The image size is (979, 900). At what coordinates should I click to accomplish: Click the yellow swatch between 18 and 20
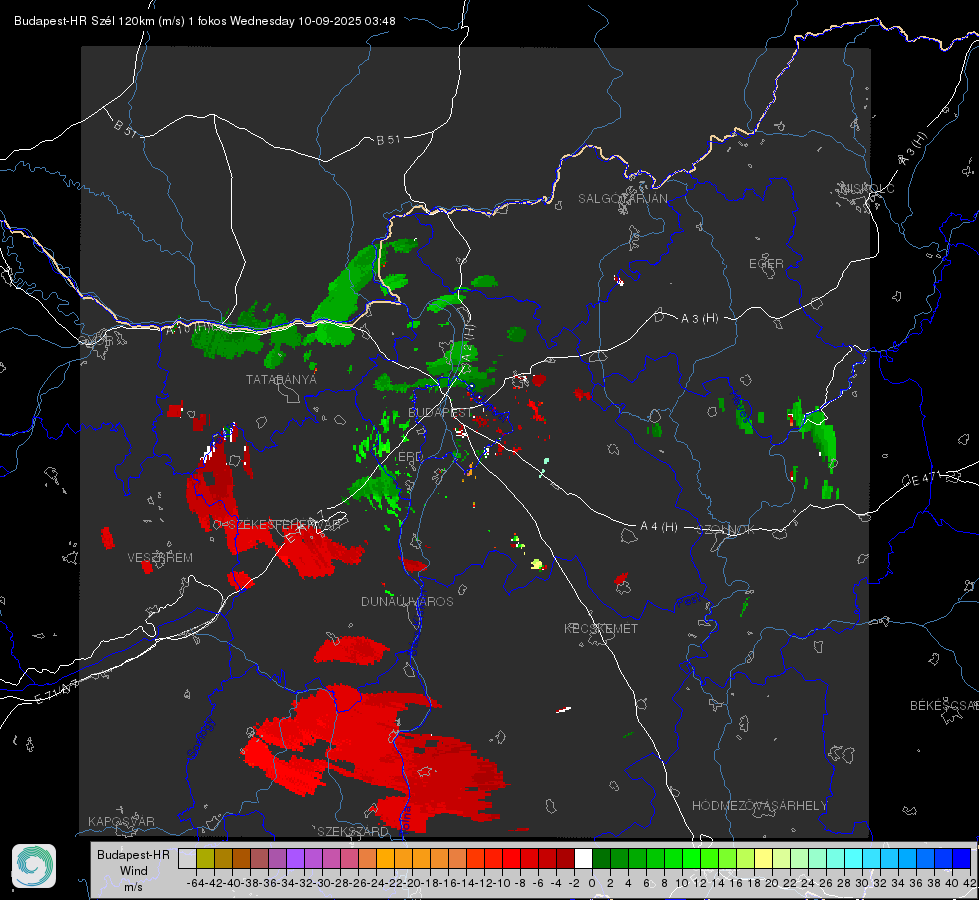click(763, 858)
